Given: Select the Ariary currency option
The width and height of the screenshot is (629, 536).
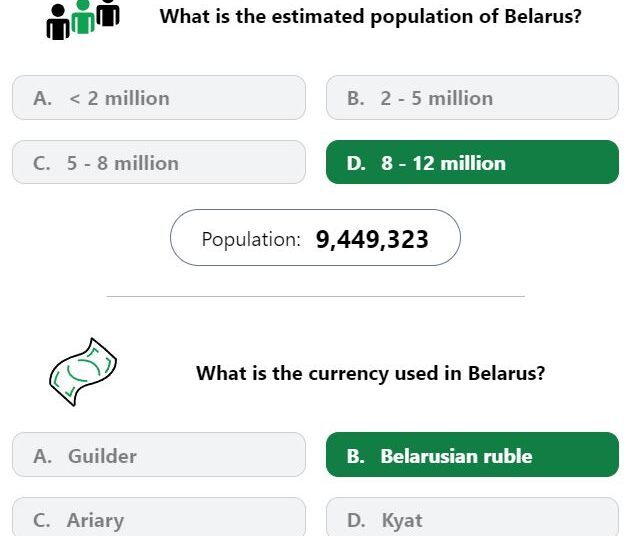Looking at the screenshot, I should point(159,517).
